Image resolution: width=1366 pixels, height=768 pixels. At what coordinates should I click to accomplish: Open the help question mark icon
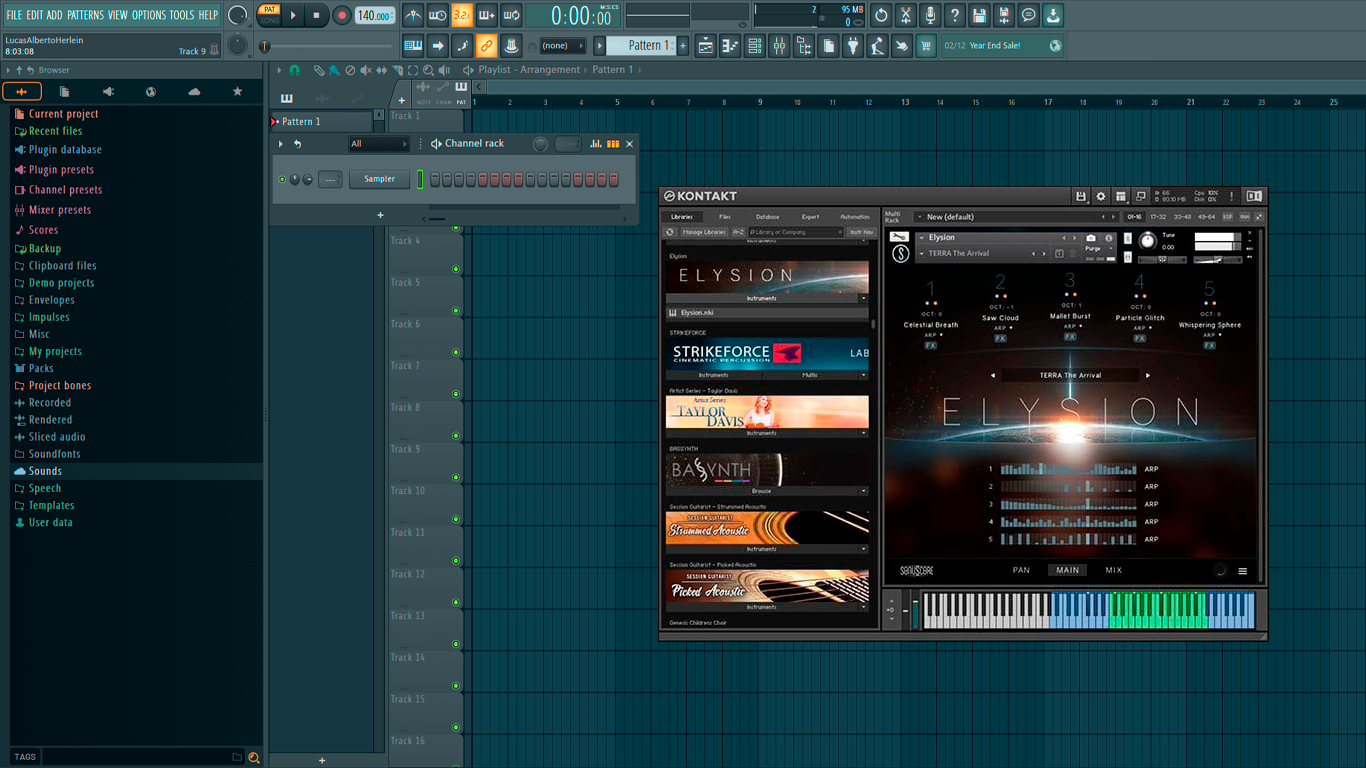point(955,15)
